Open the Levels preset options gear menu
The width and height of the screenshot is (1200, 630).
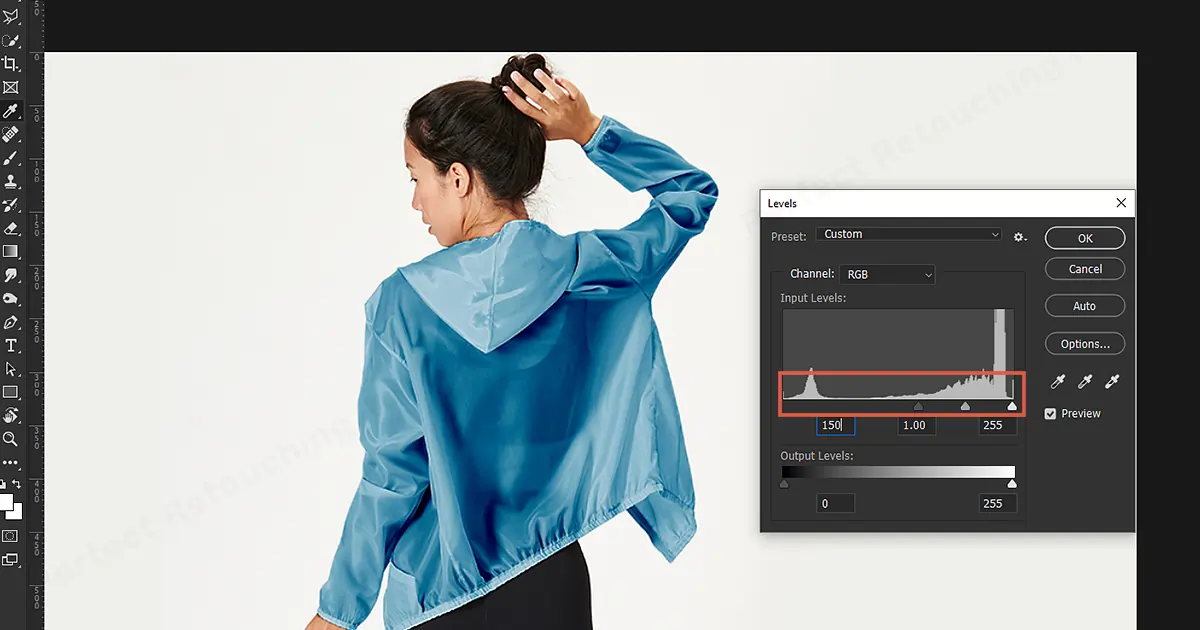pyautogui.click(x=1020, y=236)
